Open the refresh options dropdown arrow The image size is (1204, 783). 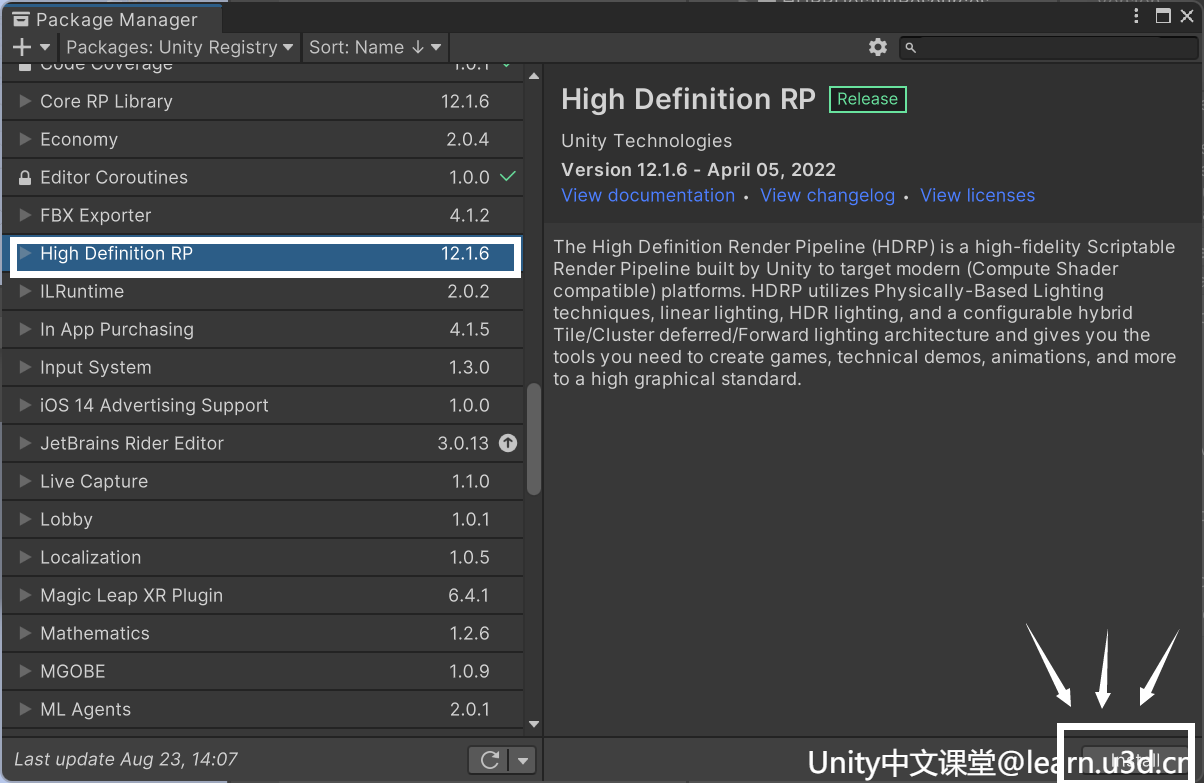pyautogui.click(x=523, y=760)
